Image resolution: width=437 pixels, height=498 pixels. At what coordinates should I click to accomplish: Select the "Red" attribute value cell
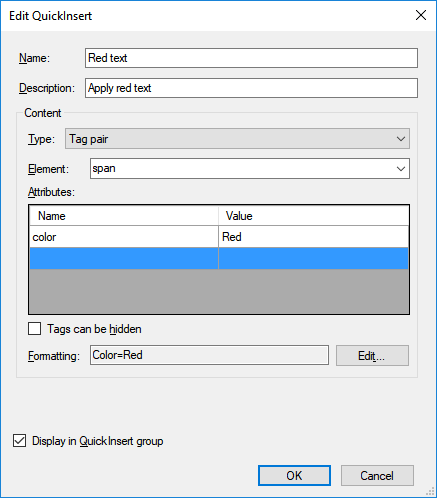[x=313, y=237]
